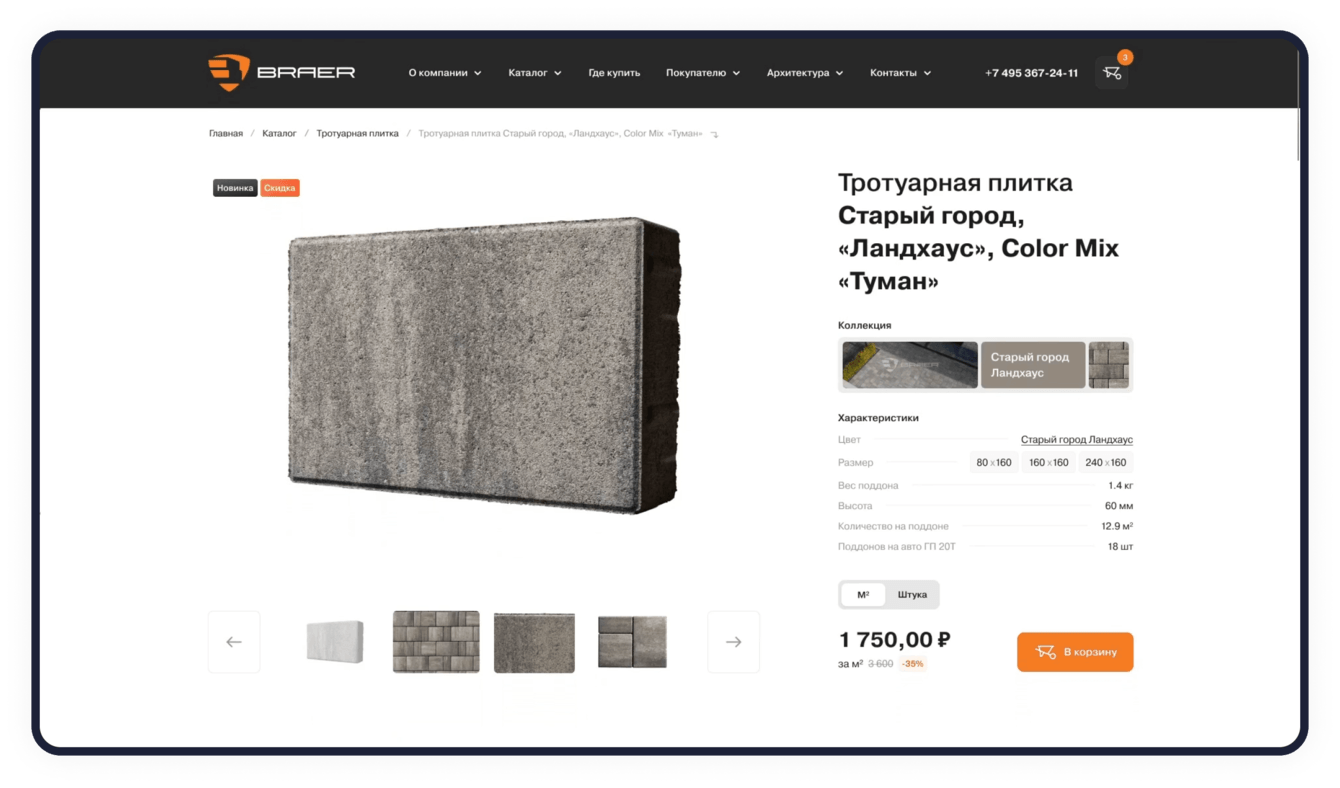The height and width of the screenshot is (788, 1340).
Task: Select the white tile thumbnail
Action: coord(335,642)
